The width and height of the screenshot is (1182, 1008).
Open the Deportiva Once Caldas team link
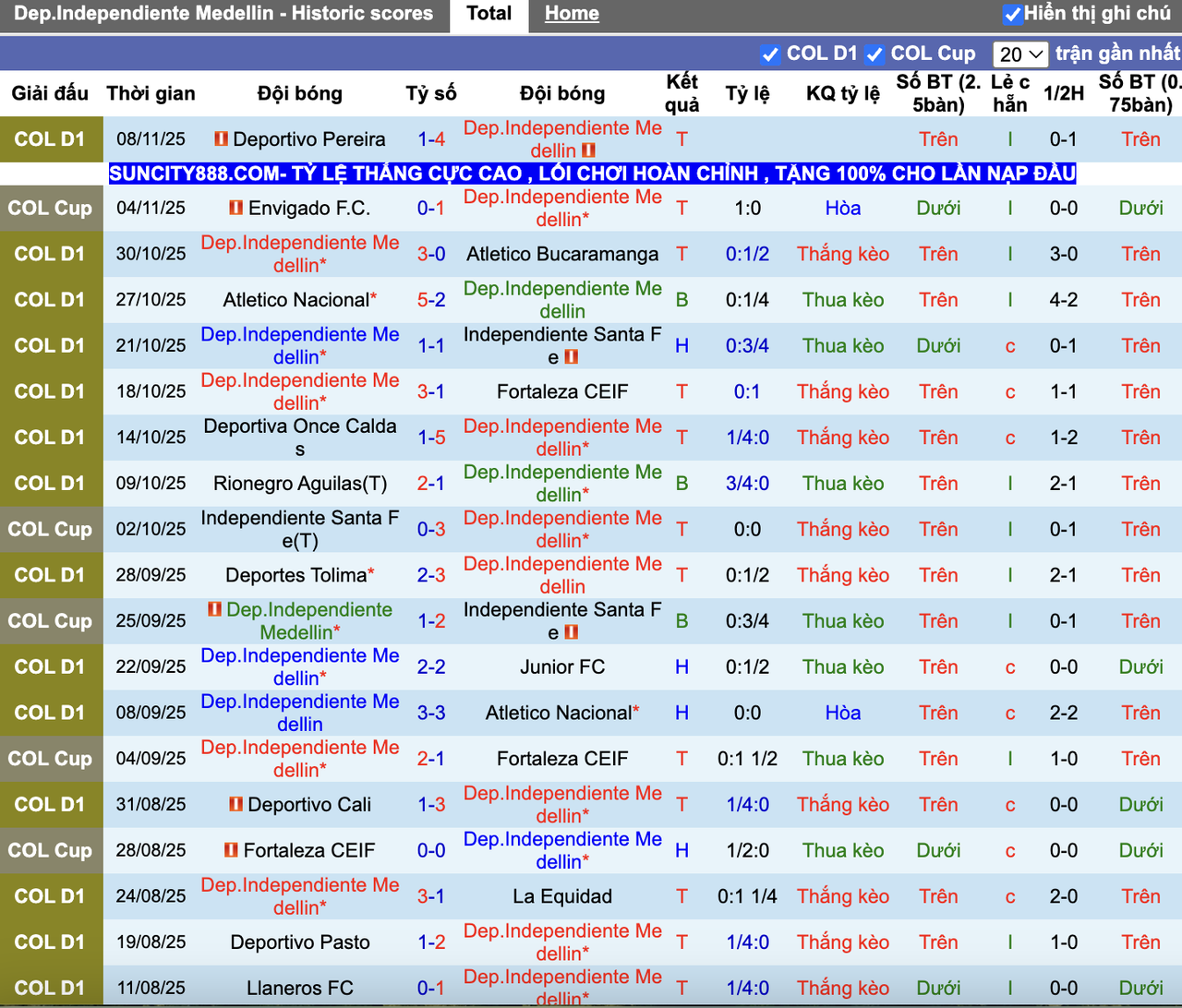click(300, 438)
